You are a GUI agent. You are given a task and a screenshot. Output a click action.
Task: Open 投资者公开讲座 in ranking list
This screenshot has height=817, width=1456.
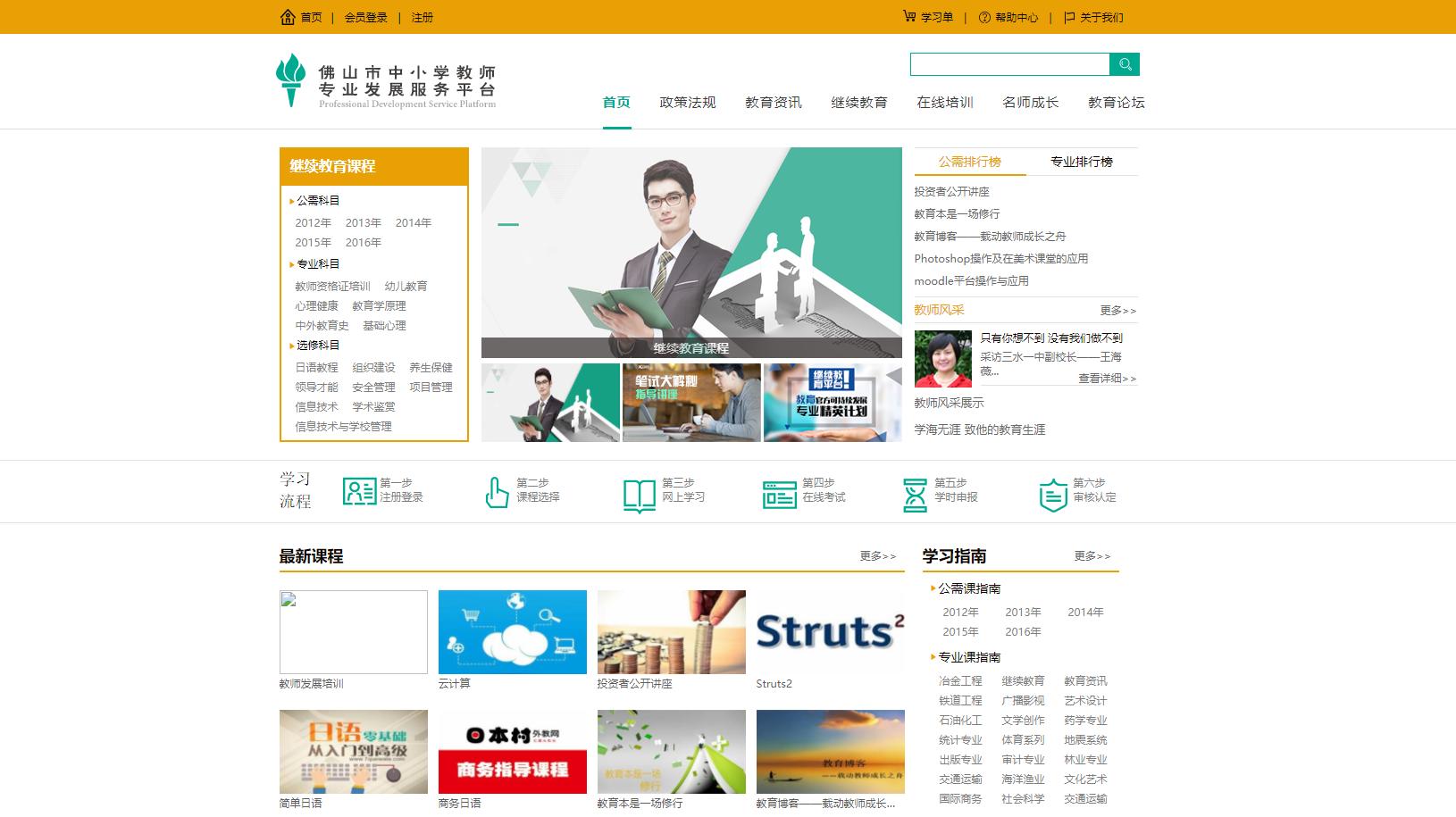(951, 192)
